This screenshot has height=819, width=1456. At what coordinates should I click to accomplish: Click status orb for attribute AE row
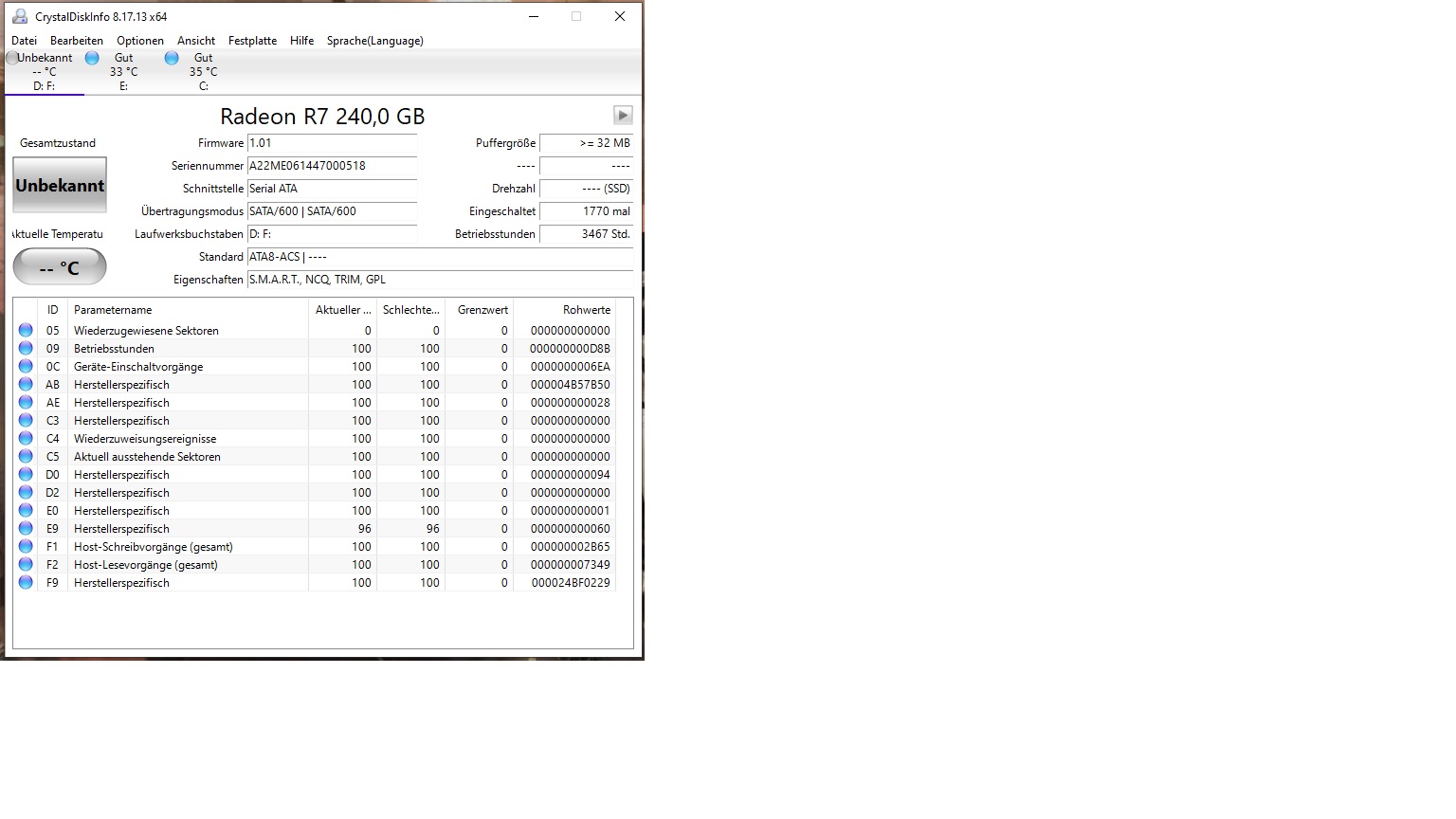pos(26,403)
